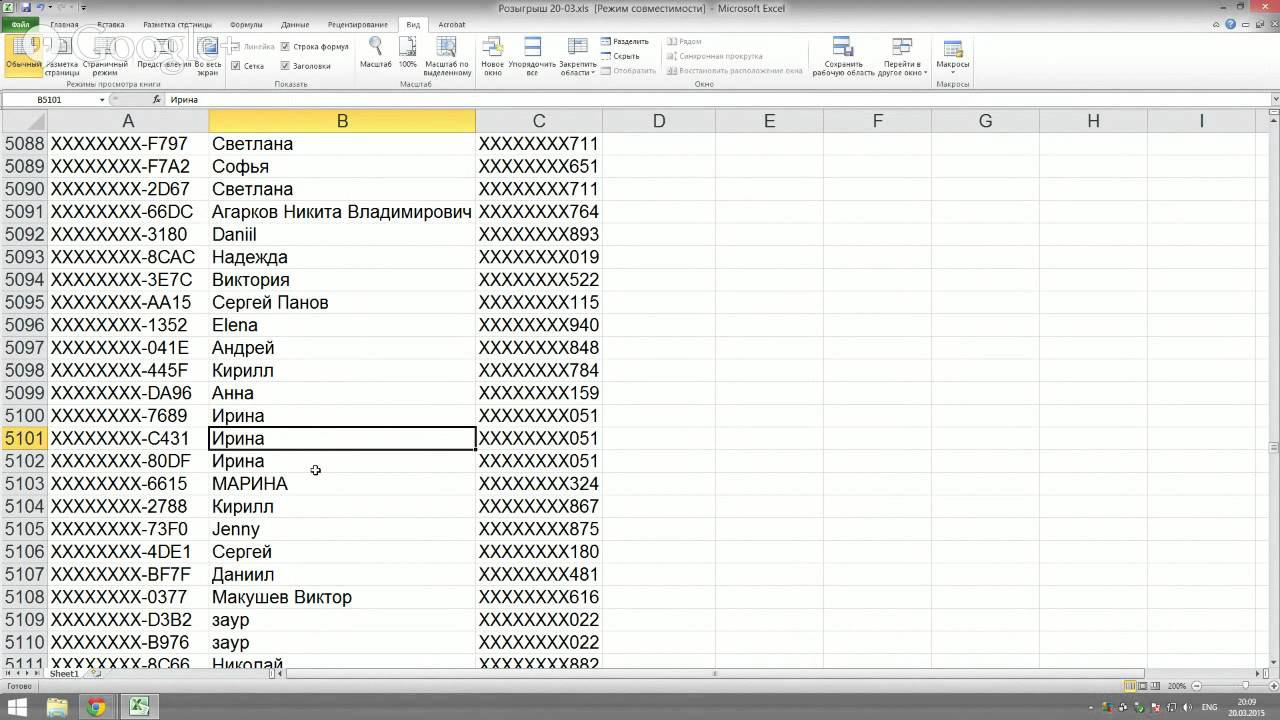Switch to Вставка ribbon tab
This screenshot has height=720, width=1280.
(111, 24)
